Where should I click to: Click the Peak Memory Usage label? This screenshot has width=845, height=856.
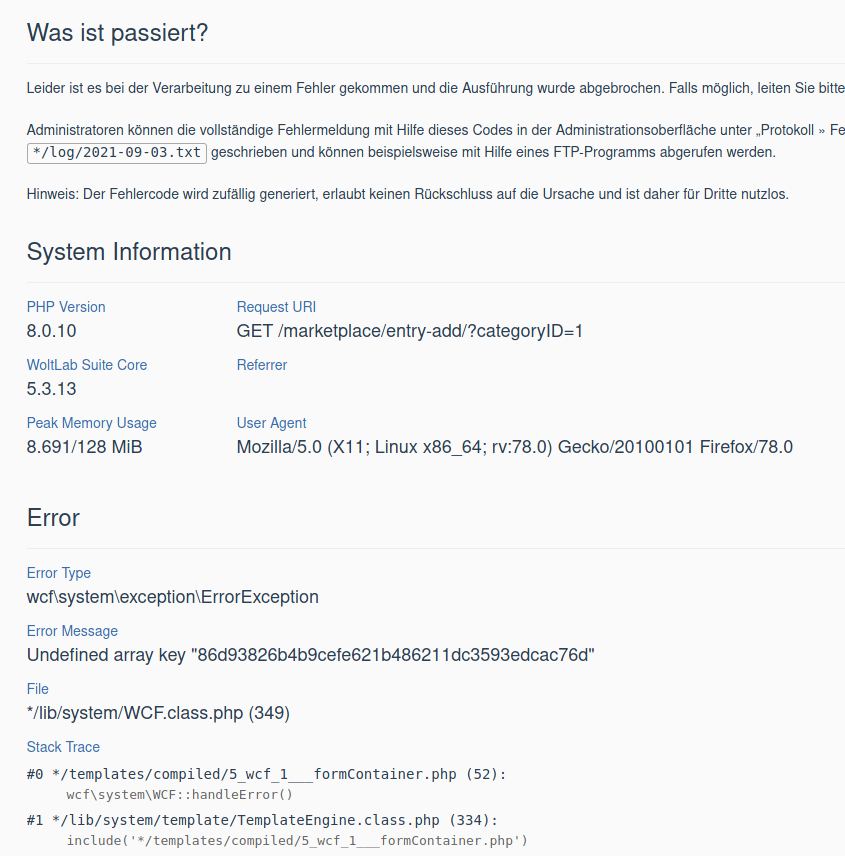coord(92,423)
